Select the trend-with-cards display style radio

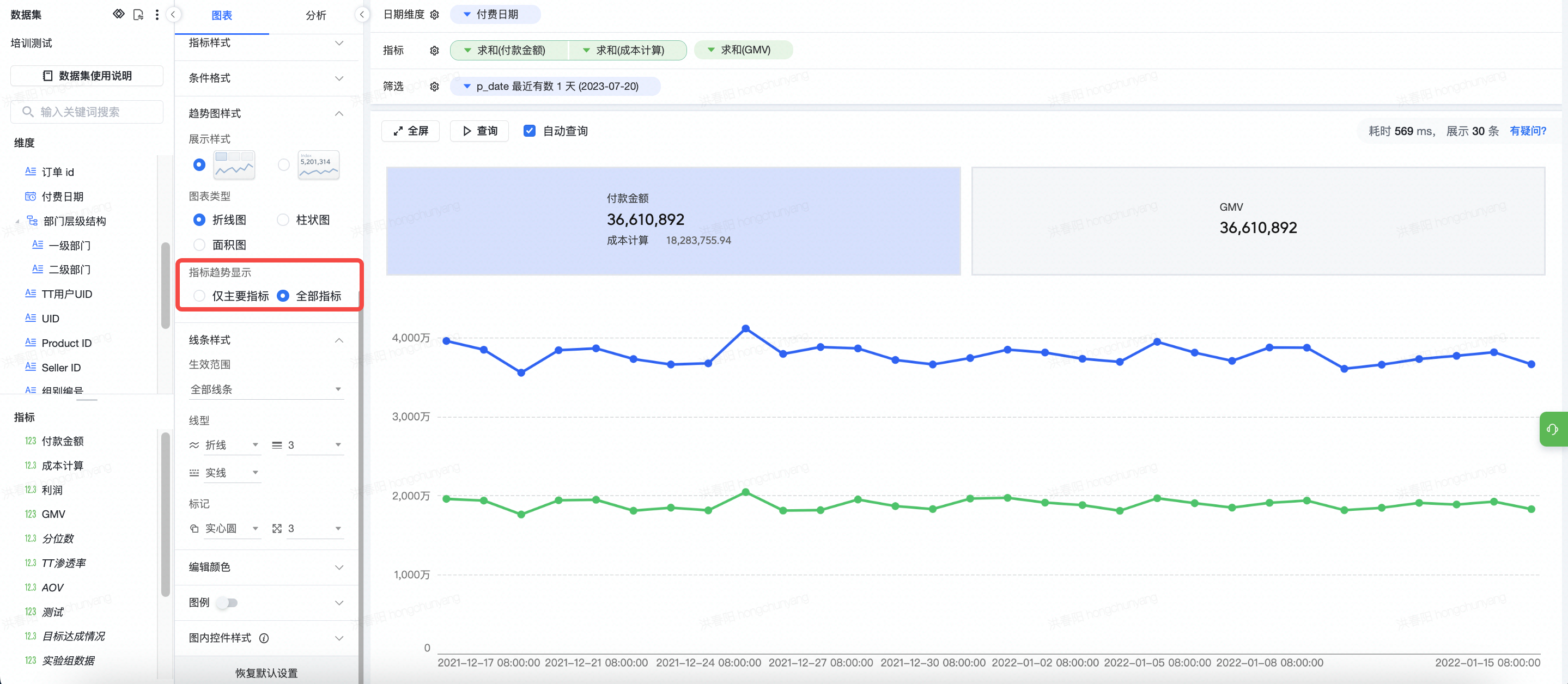[199, 165]
